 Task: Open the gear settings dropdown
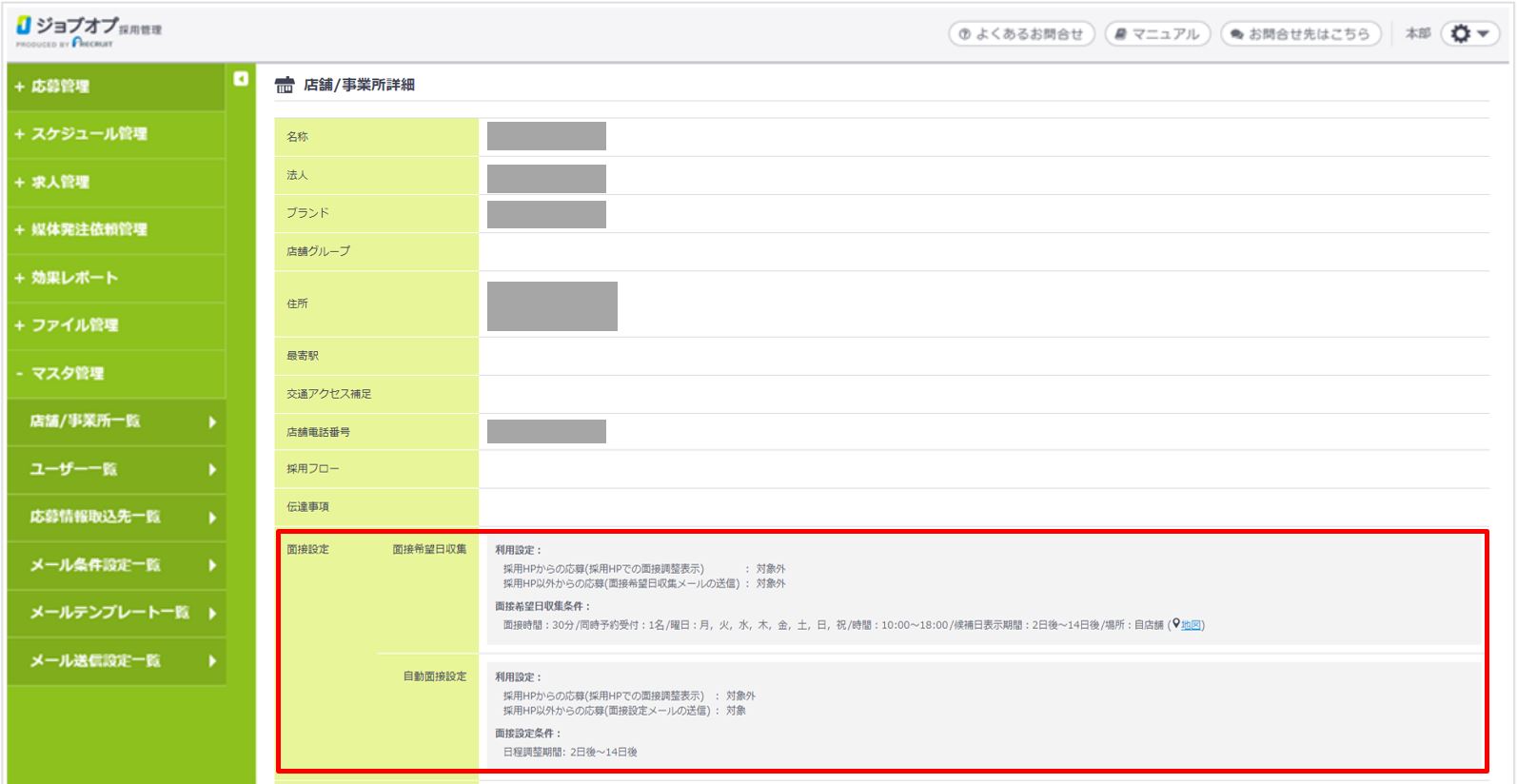1469,34
